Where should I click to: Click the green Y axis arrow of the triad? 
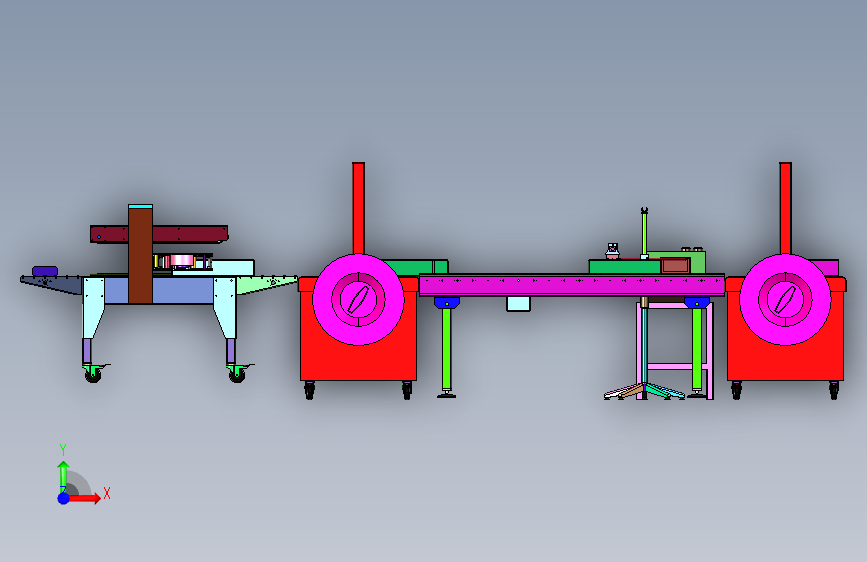pos(63,477)
